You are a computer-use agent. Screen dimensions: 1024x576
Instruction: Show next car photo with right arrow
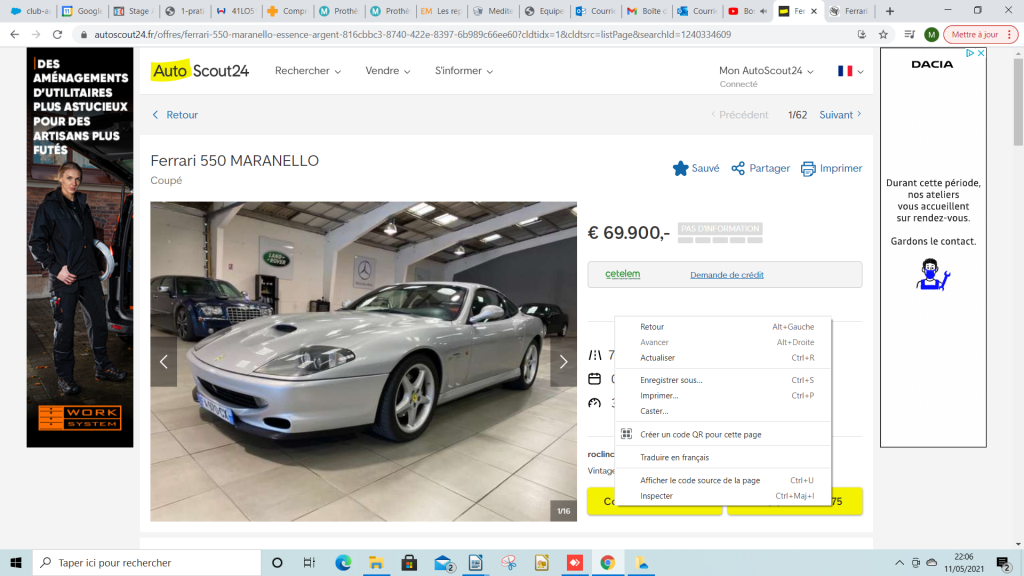click(x=564, y=362)
